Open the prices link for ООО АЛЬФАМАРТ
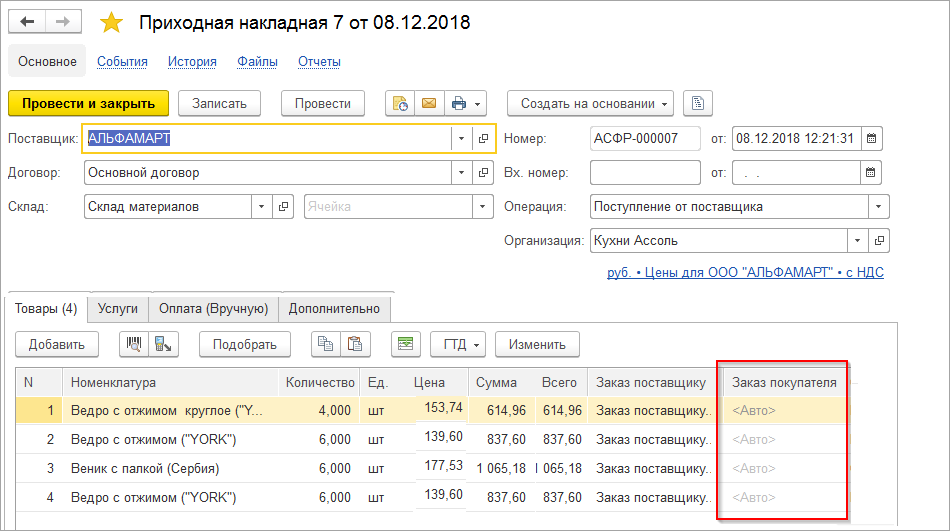This screenshot has height=531, width=950. click(745, 272)
